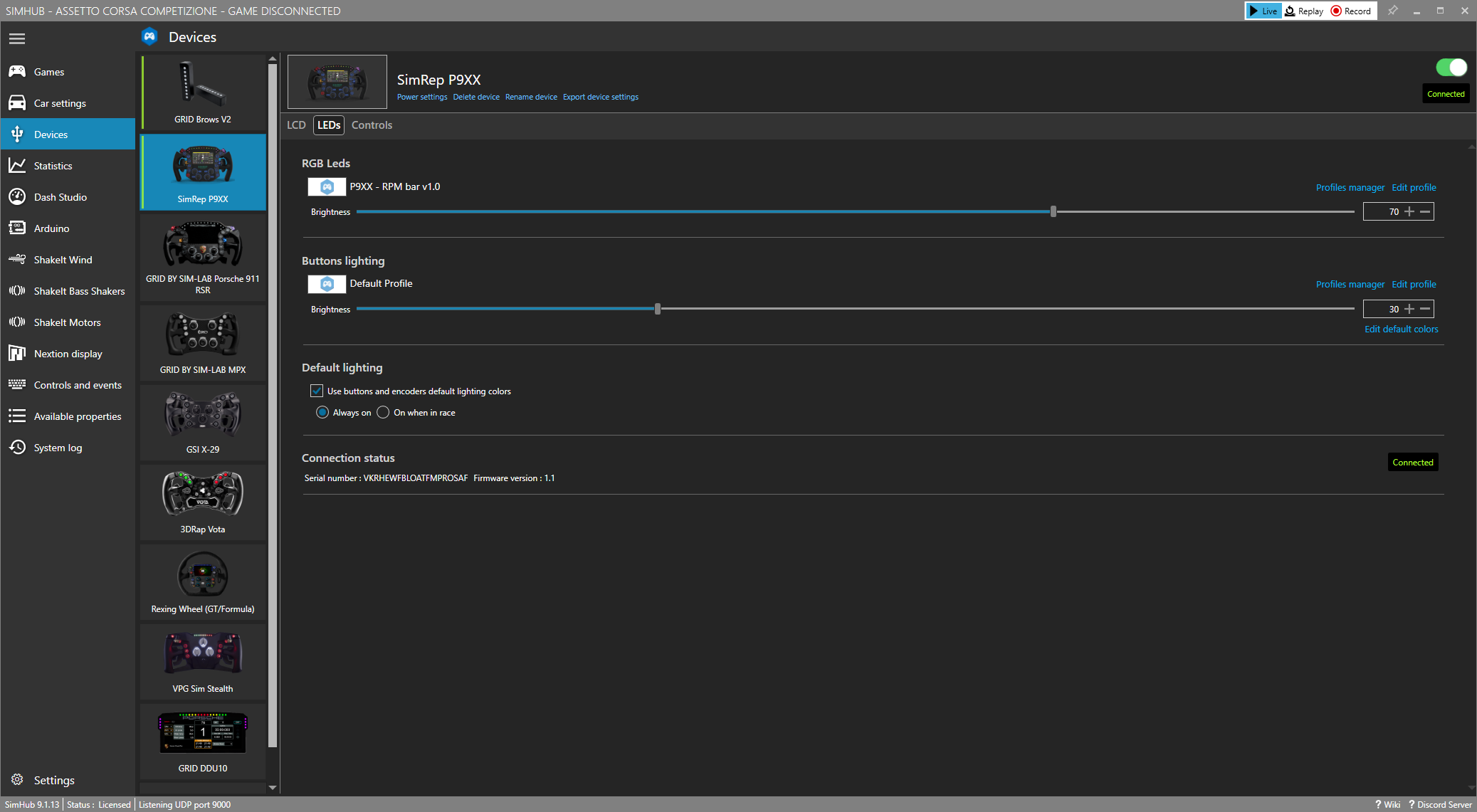The width and height of the screenshot is (1477, 812).
Task: Switch to the LEDs tab
Action: tap(329, 125)
